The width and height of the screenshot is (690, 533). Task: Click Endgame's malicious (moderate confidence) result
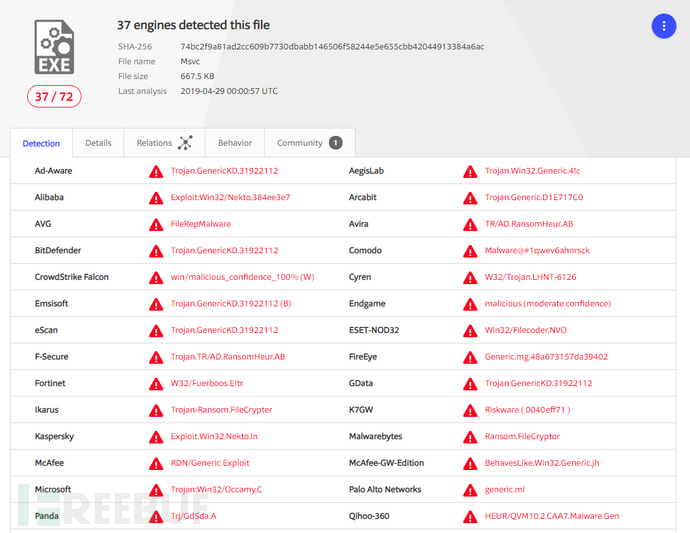coord(548,303)
